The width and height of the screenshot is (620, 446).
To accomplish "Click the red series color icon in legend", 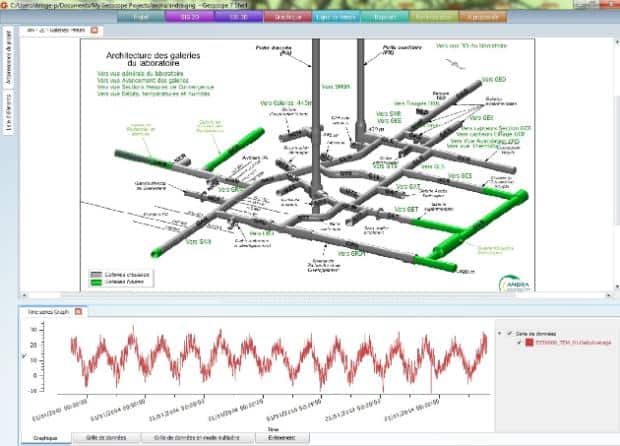I will pyautogui.click(x=527, y=342).
